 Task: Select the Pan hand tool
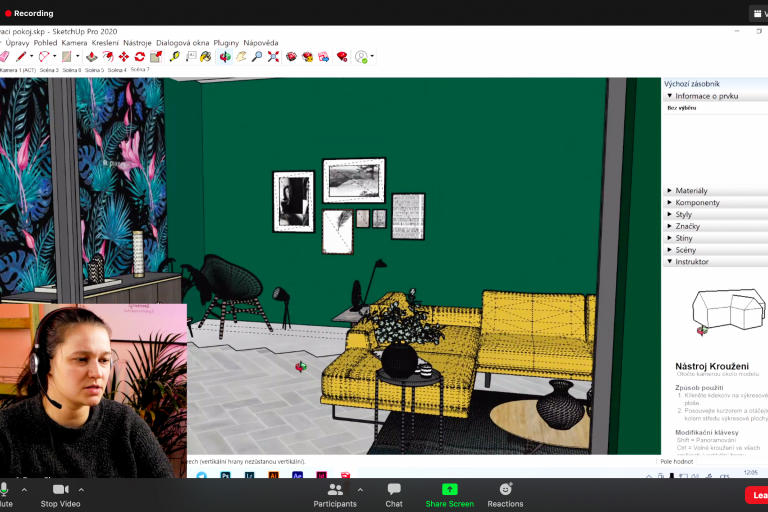tap(241, 57)
